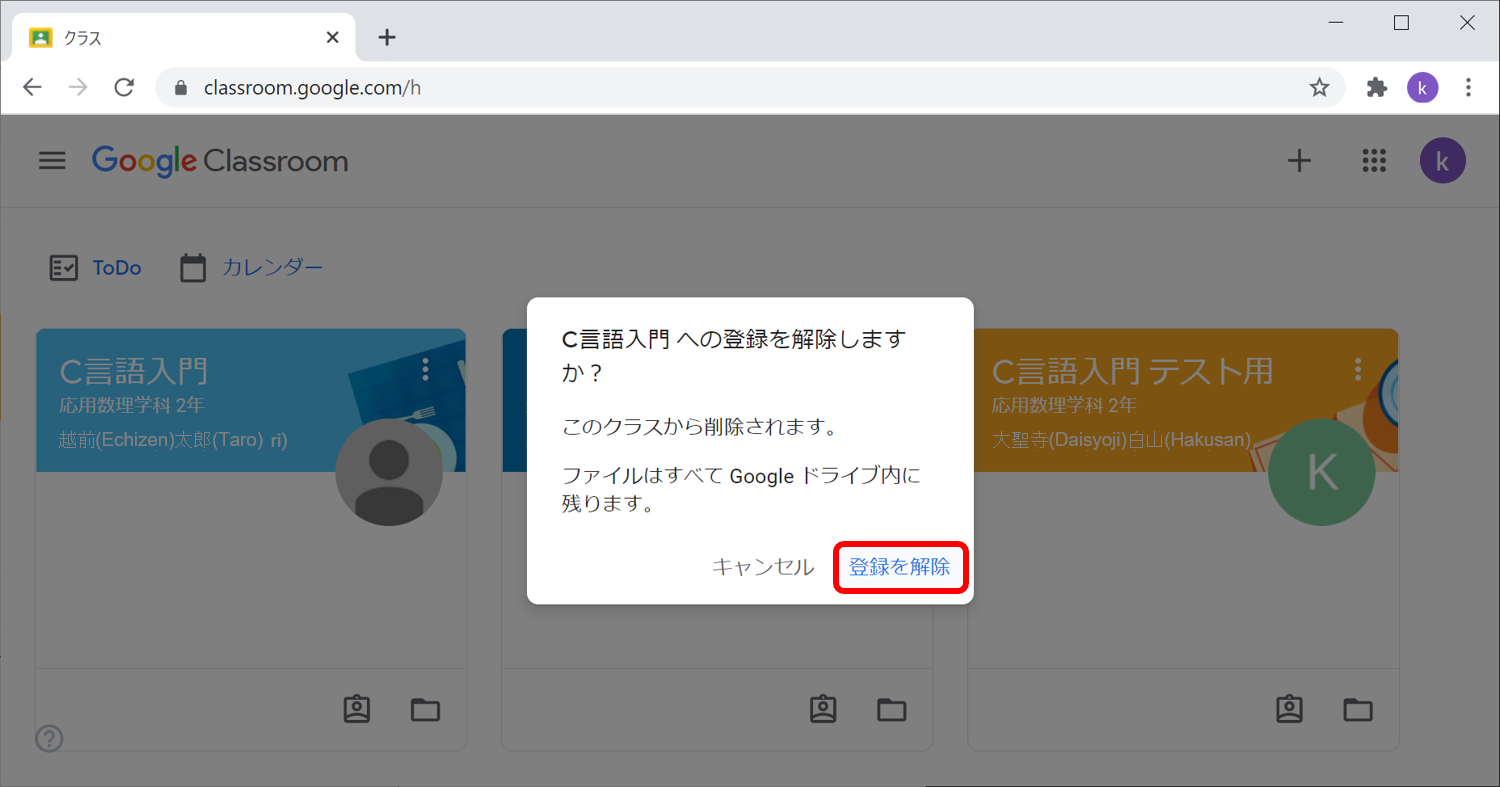This screenshot has width=1500, height=787.
Task: Open Drive folder icon on C言語入門 card
Action: point(426,710)
